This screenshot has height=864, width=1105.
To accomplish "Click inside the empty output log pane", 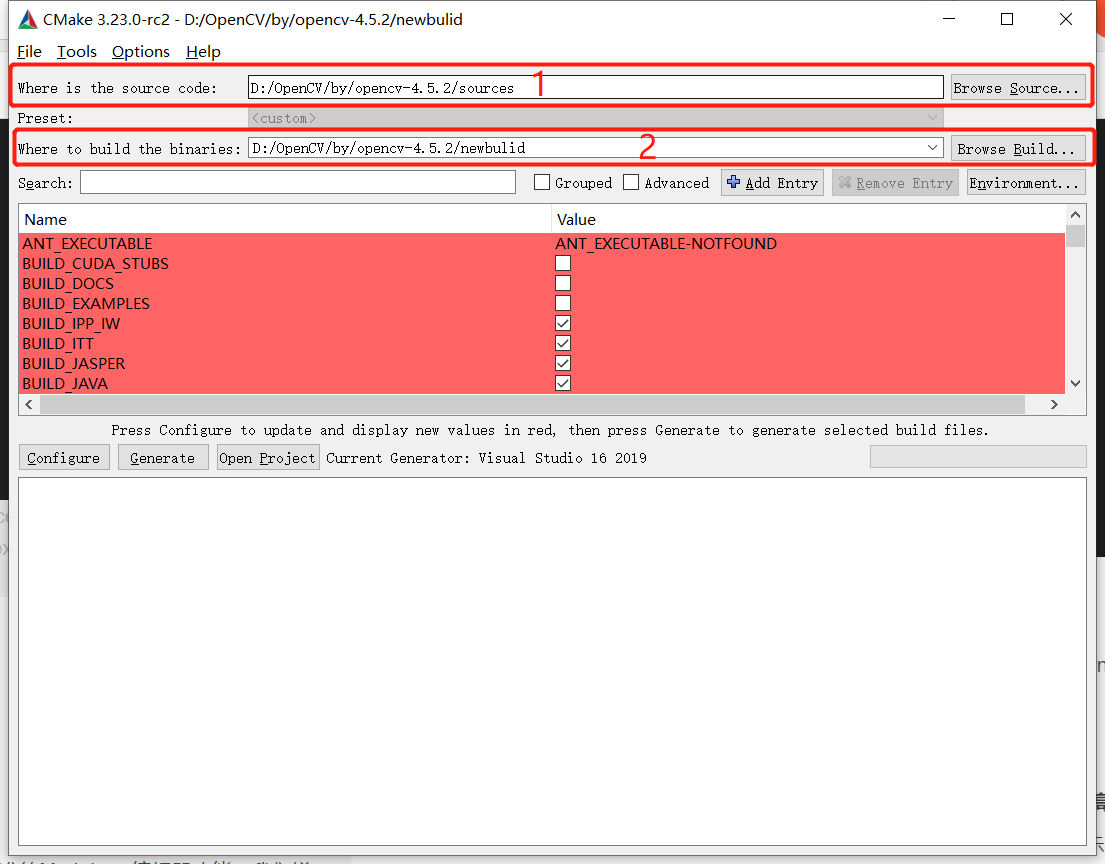I will (552, 661).
